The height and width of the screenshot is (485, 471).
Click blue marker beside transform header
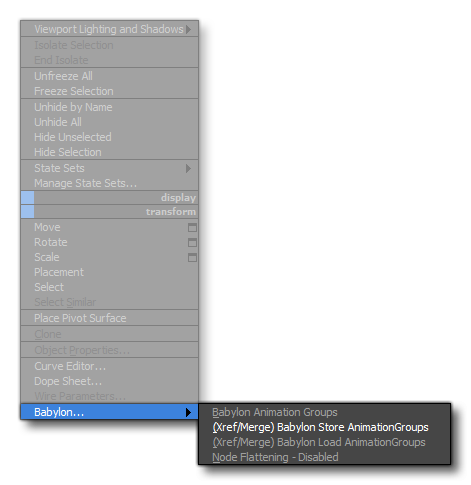(28, 212)
